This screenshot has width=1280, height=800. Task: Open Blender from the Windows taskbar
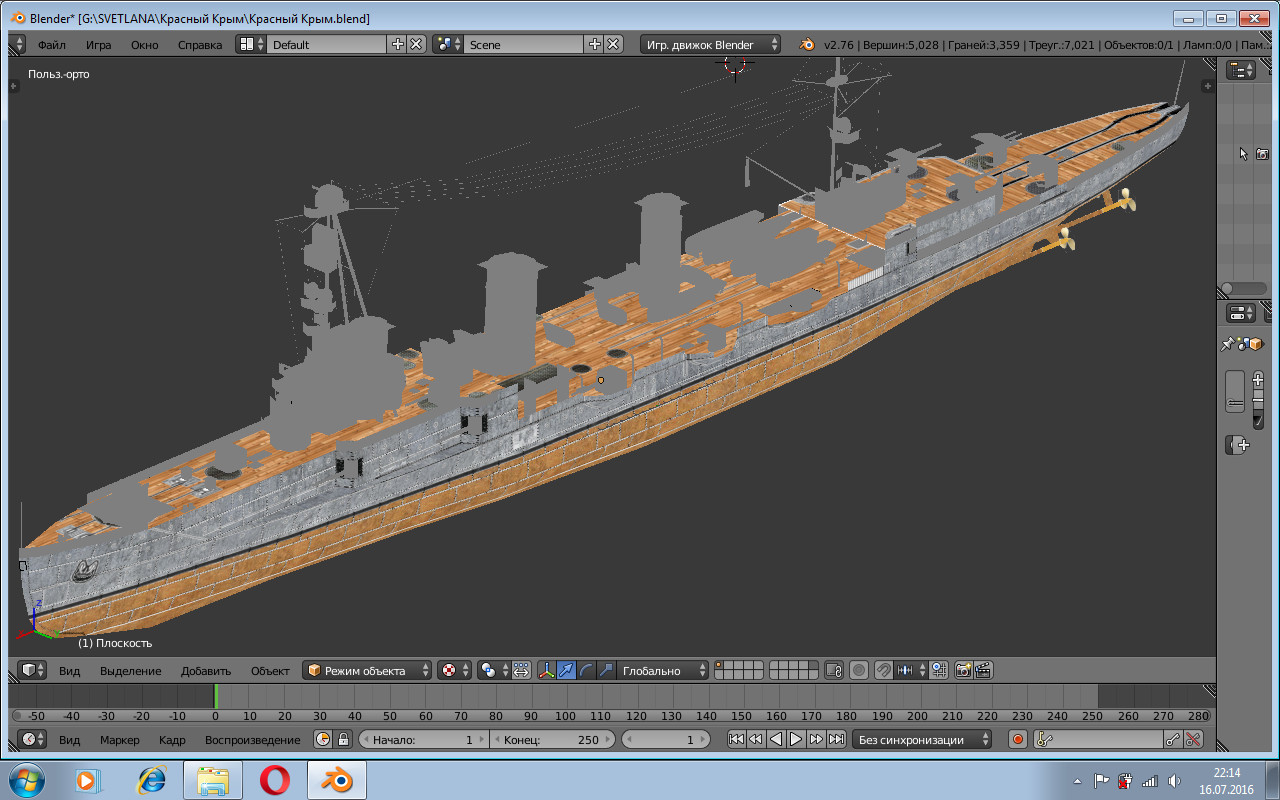pos(337,779)
